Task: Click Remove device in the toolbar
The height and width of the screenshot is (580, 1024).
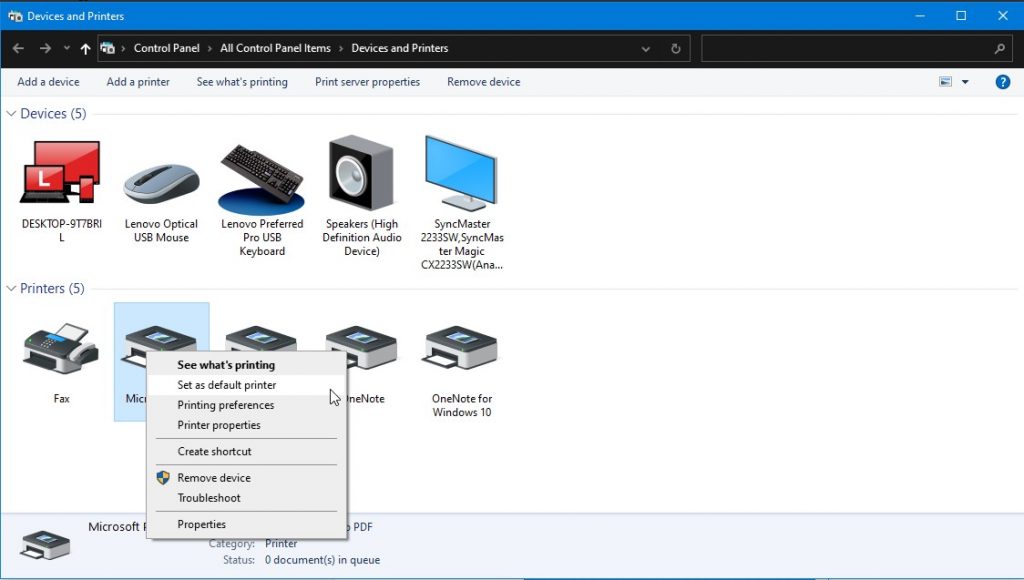Action: (483, 82)
